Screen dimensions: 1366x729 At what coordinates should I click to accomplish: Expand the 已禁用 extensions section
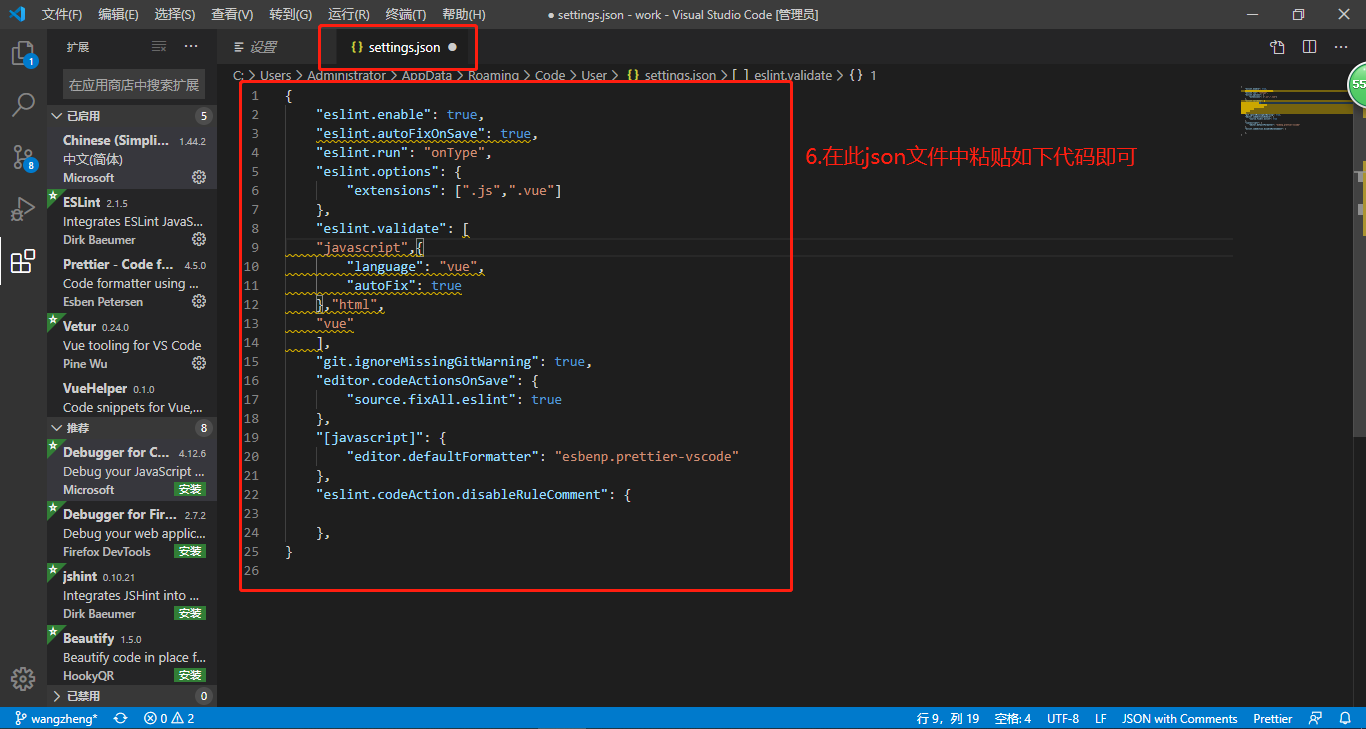57,696
